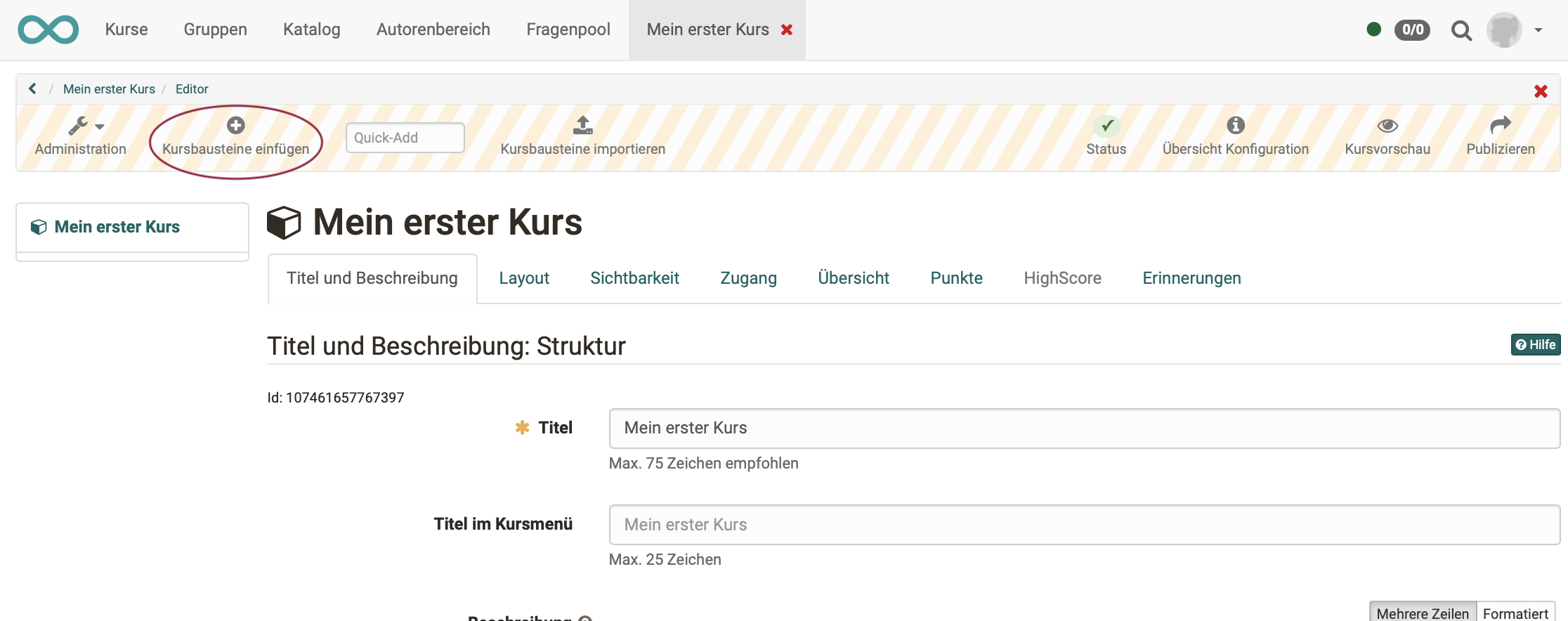Open Mein erster Kurs breadcrumb link

pos(109,89)
